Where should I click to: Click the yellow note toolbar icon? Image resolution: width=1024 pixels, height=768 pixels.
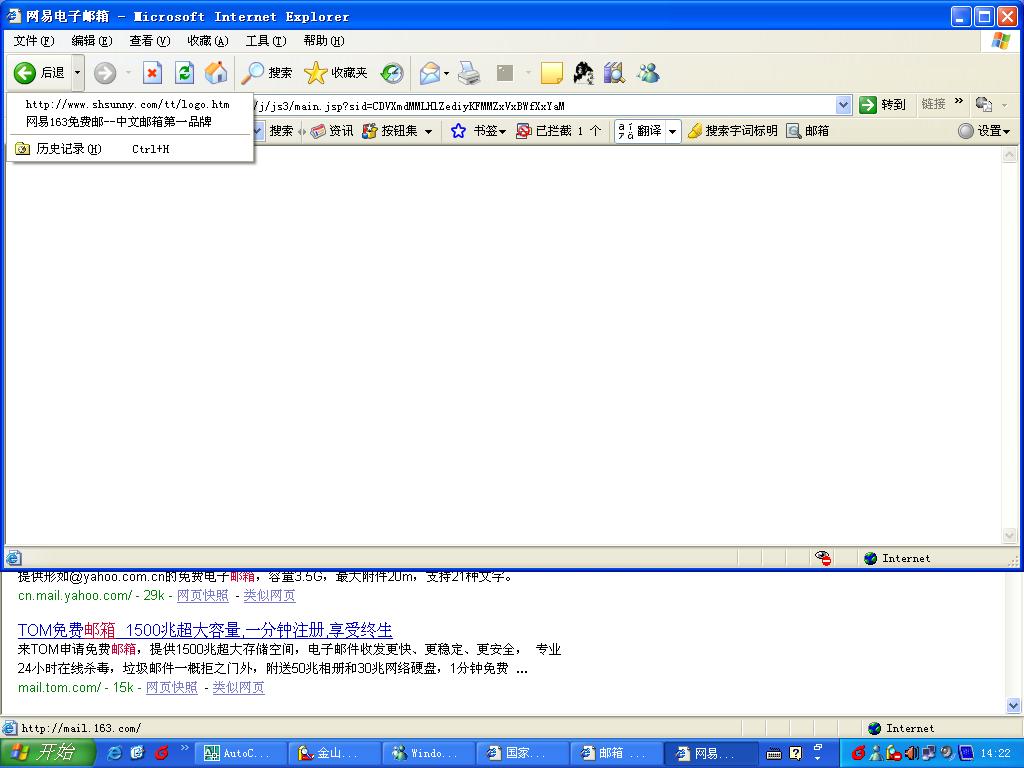click(552, 72)
